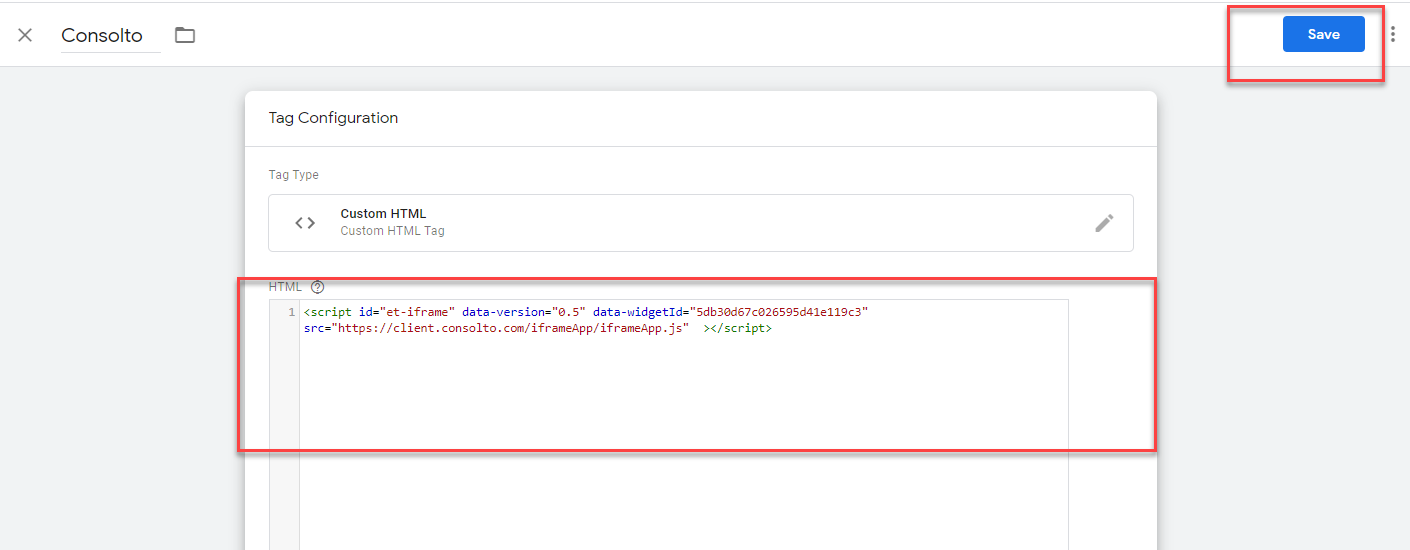The height and width of the screenshot is (550, 1410).
Task: Open the help icon next to the HTML label
Action: 318,287
